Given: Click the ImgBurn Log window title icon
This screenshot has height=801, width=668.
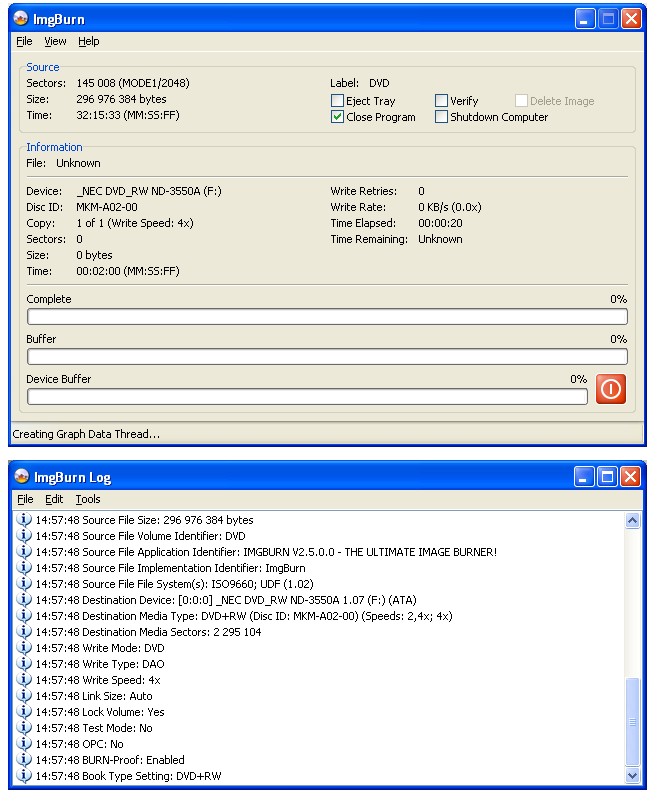Looking at the screenshot, I should [x=21, y=476].
